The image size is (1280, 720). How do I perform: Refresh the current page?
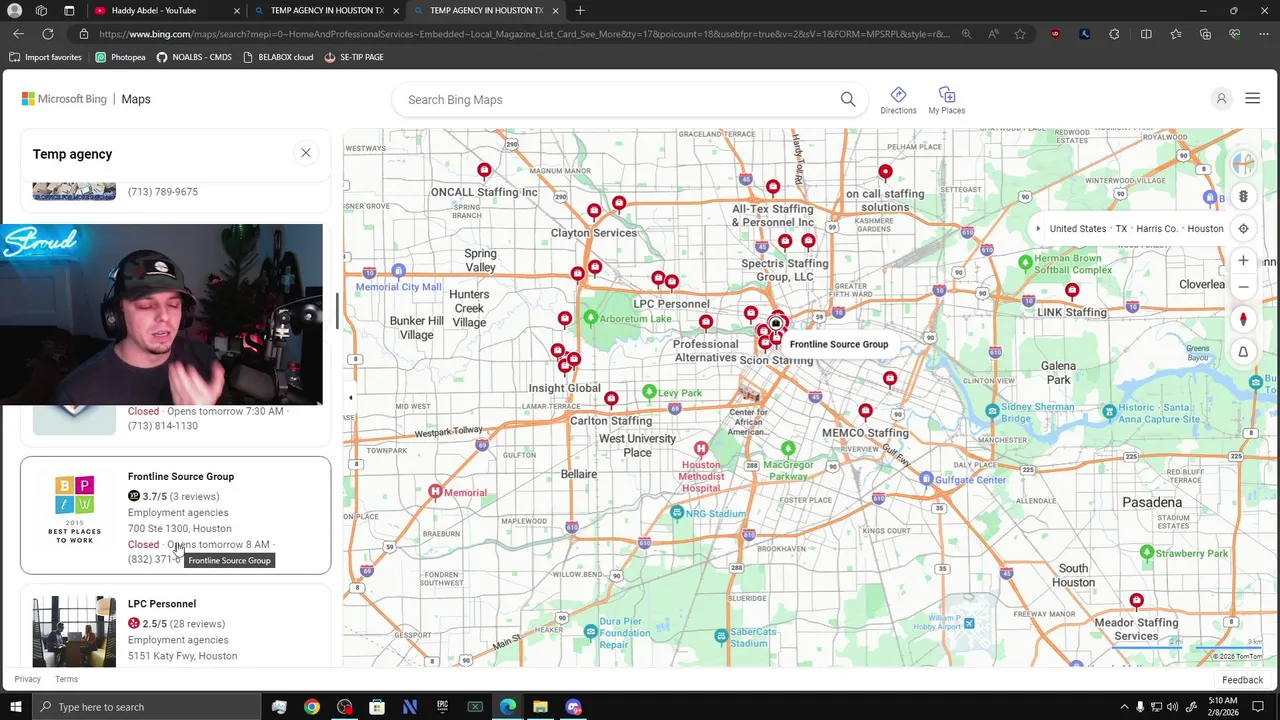pos(47,34)
